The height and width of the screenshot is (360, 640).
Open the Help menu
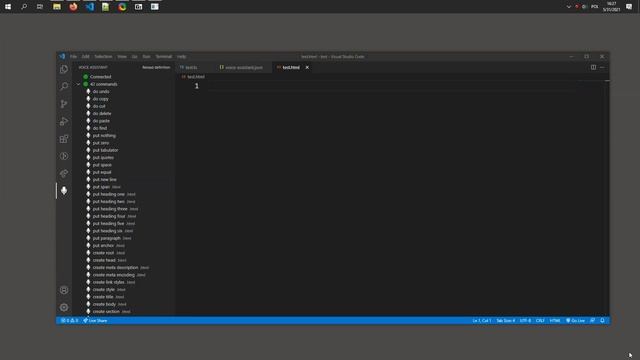tap(182, 56)
